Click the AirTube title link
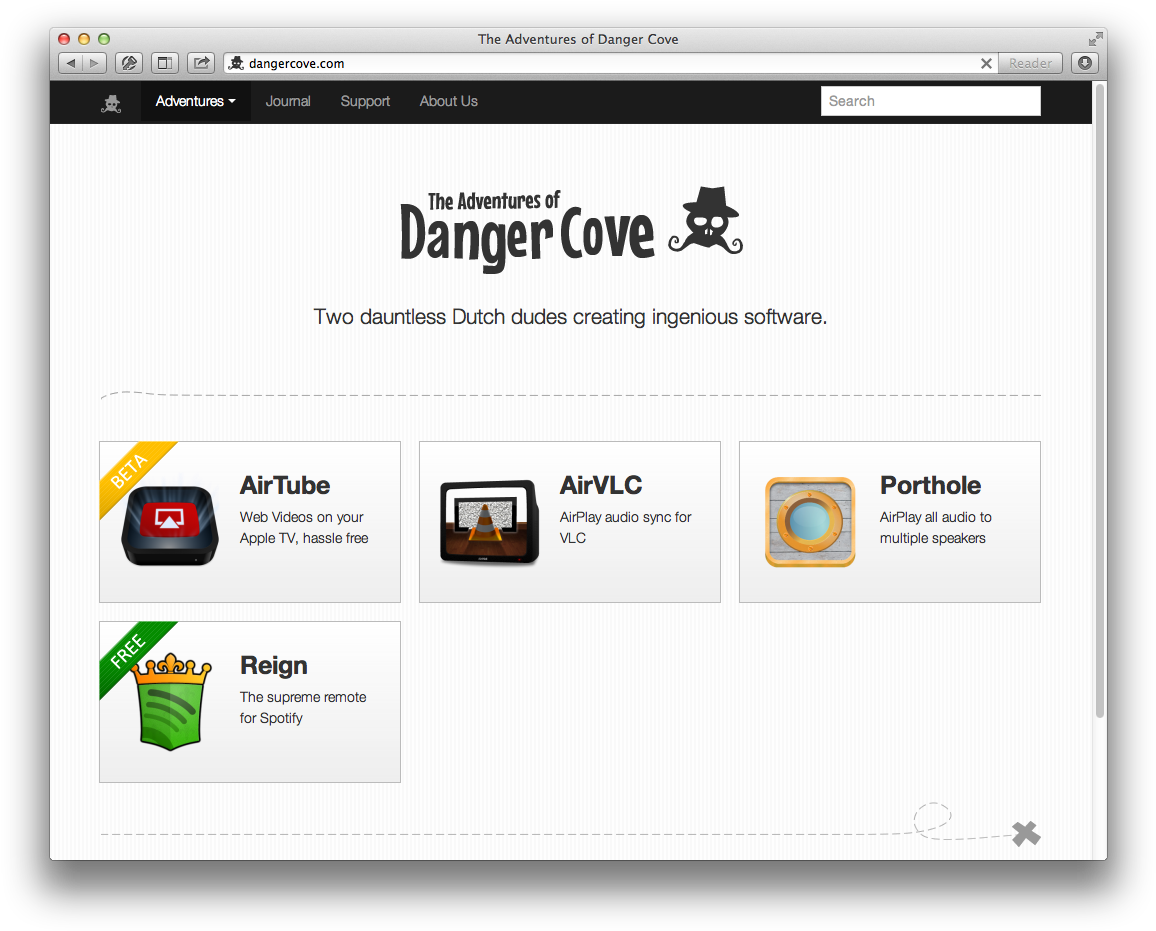This screenshot has height=931, width=1156. (x=285, y=485)
